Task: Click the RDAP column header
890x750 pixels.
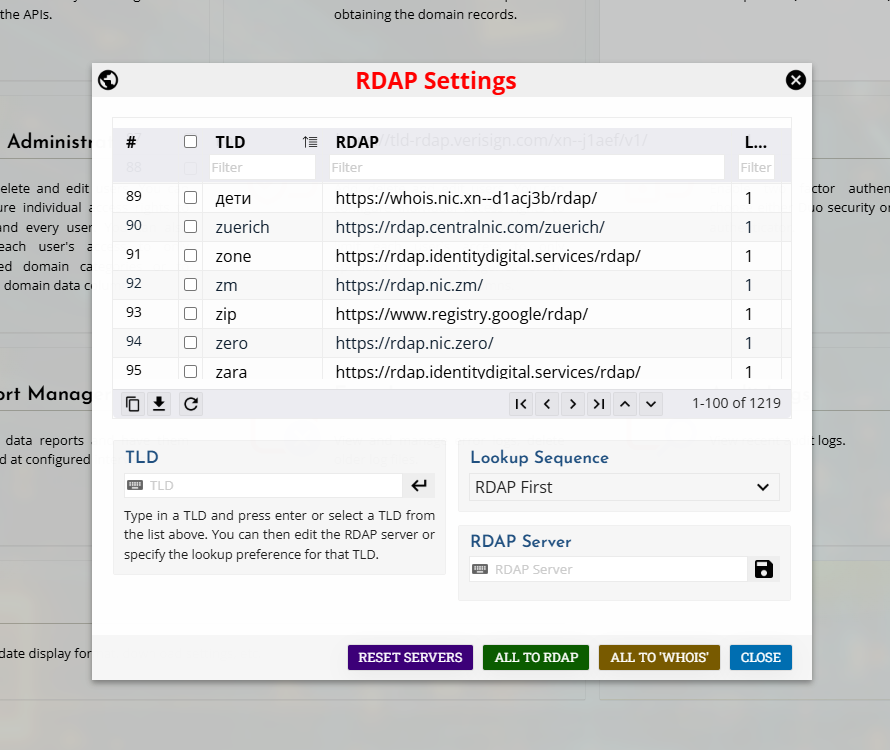Action: pyautogui.click(x=356, y=142)
